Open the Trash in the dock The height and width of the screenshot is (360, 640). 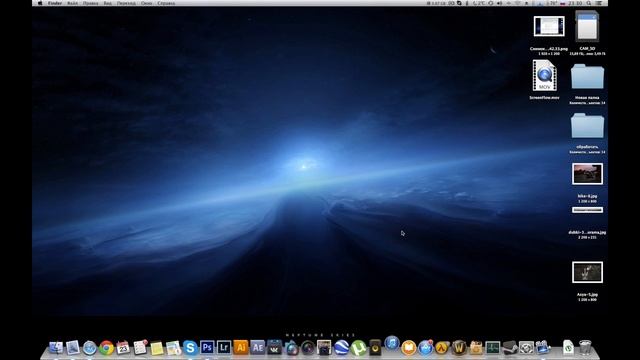coord(585,347)
